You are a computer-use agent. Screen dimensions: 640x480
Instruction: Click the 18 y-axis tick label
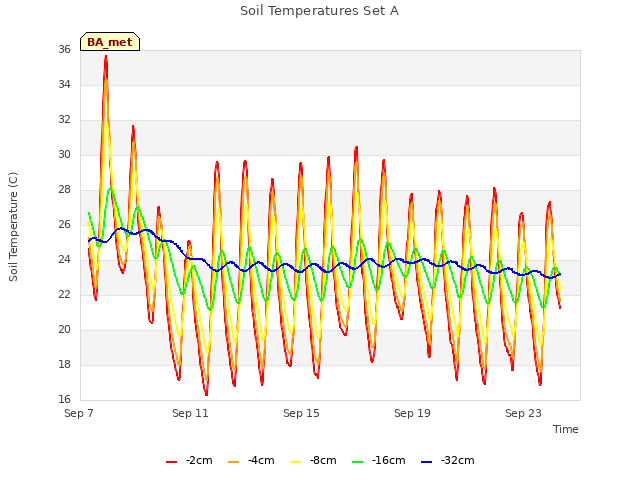[x=64, y=364]
